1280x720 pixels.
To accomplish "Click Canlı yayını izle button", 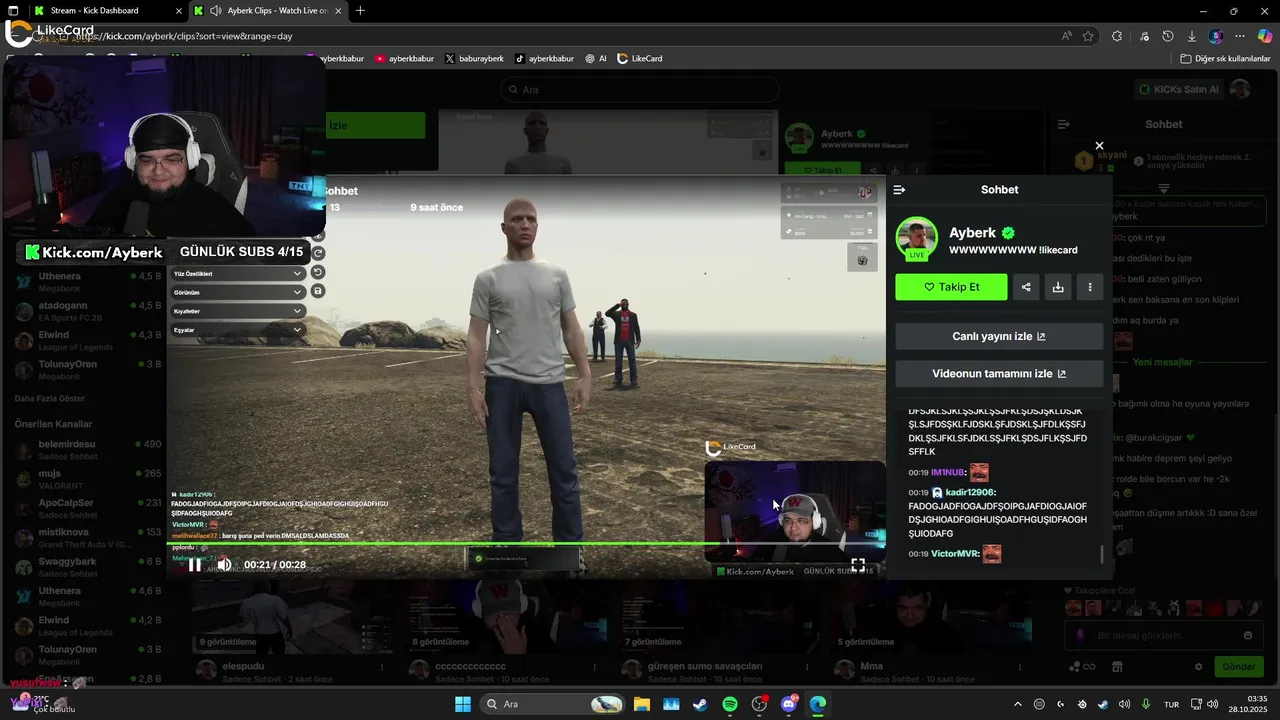I will 999,337.
